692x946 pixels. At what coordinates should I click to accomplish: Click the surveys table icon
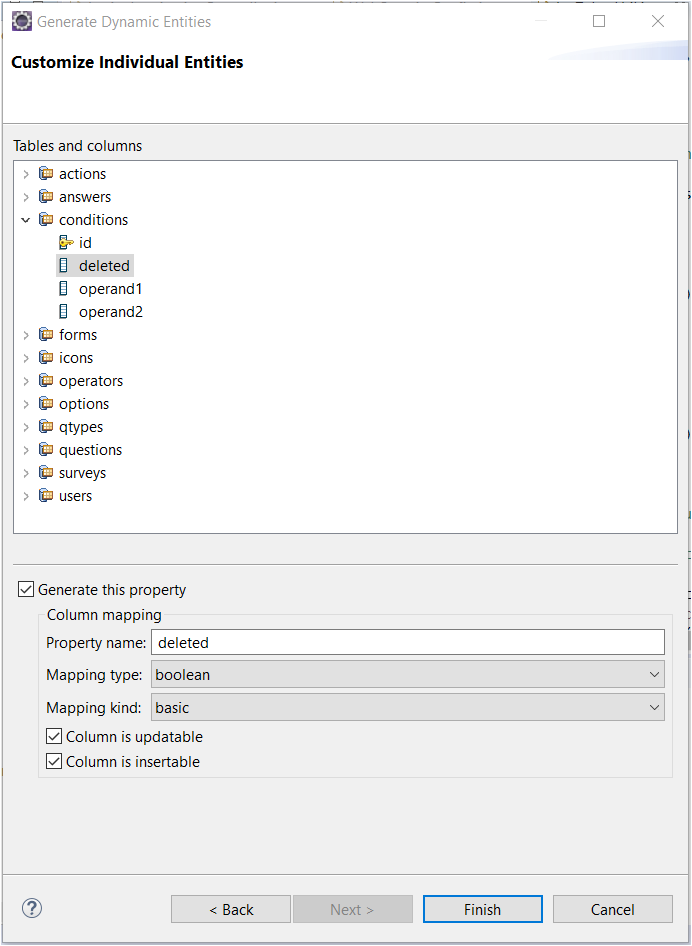(x=45, y=473)
